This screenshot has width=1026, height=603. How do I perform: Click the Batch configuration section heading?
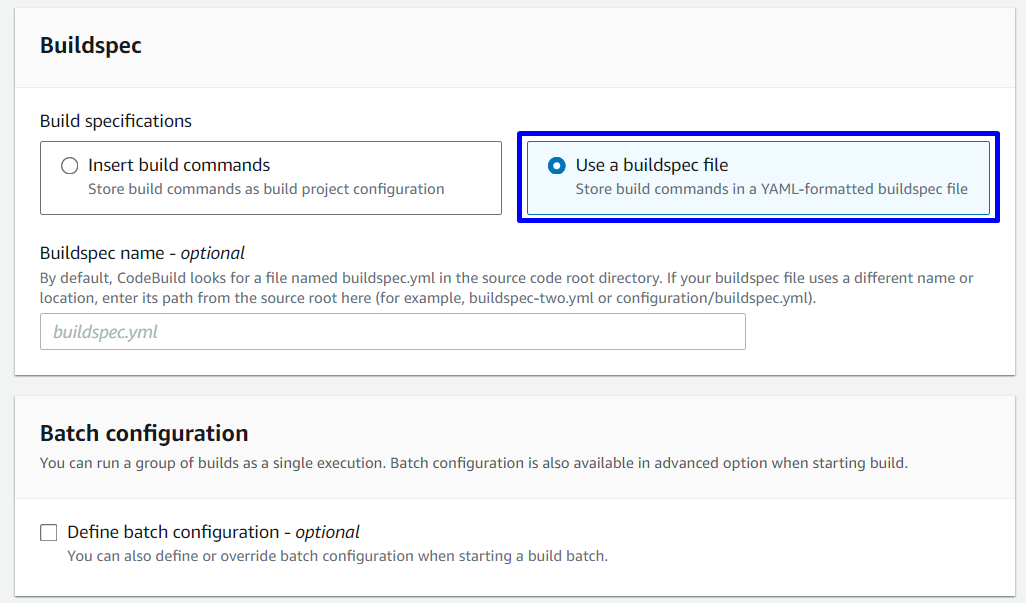click(144, 434)
